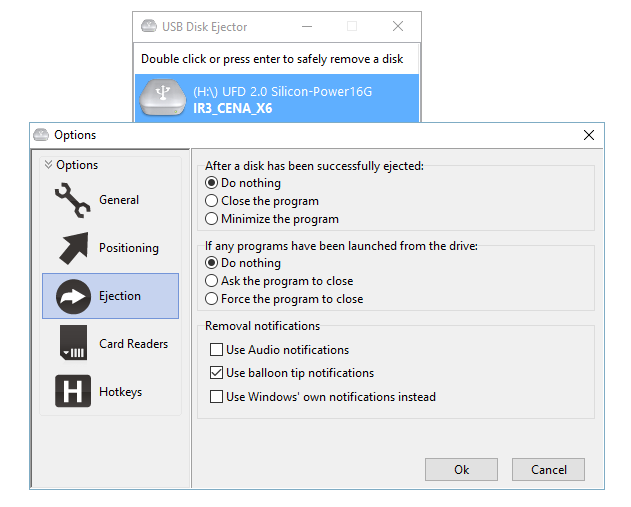Click the Ejection curved-arrow icon
This screenshot has width=631, height=507.
pos(73,296)
